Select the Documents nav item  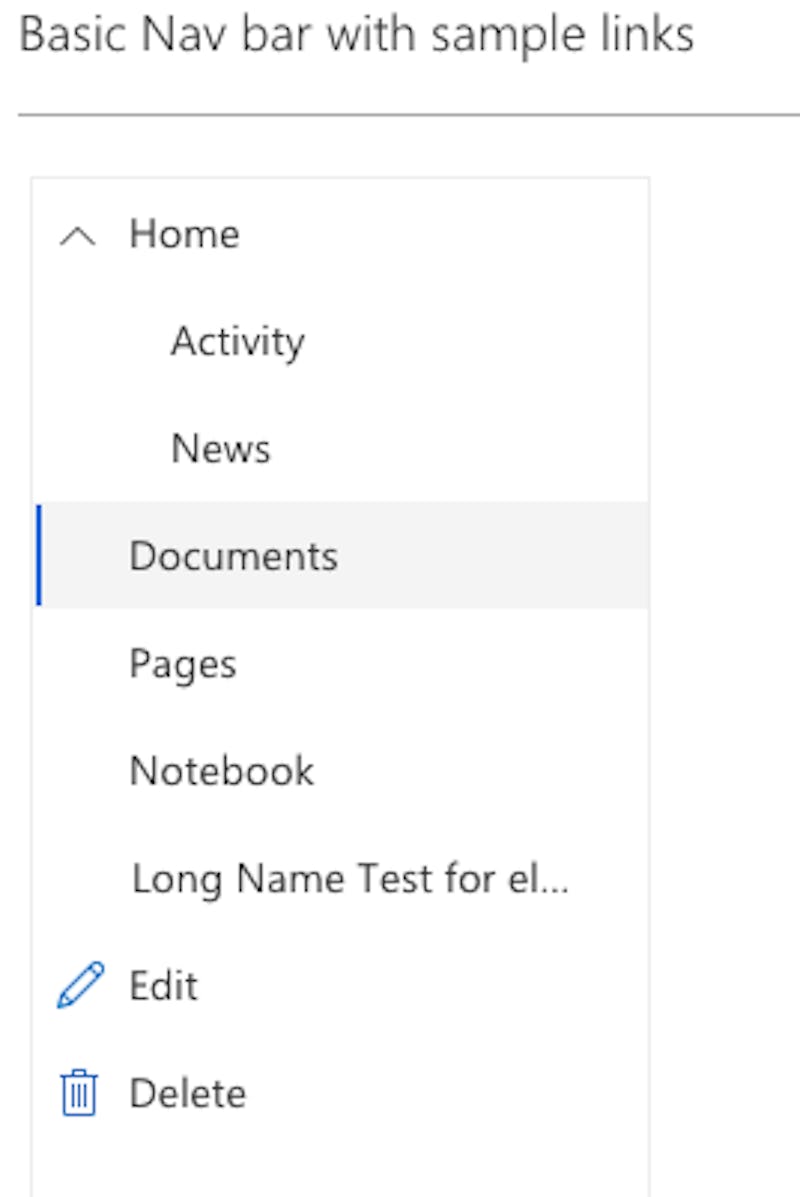coord(233,556)
